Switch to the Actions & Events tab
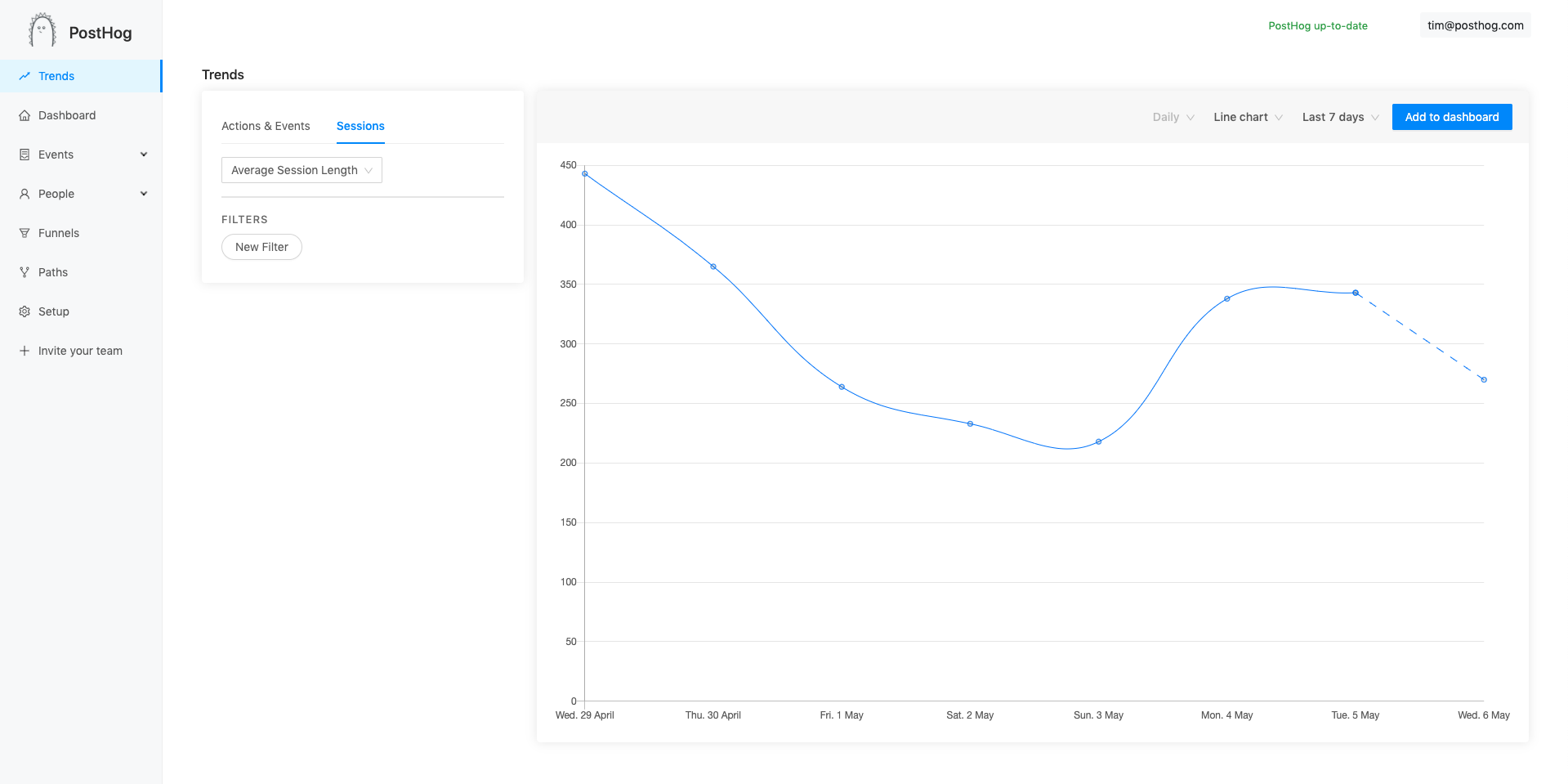Screen dimensions: 1568x784 click(x=266, y=126)
